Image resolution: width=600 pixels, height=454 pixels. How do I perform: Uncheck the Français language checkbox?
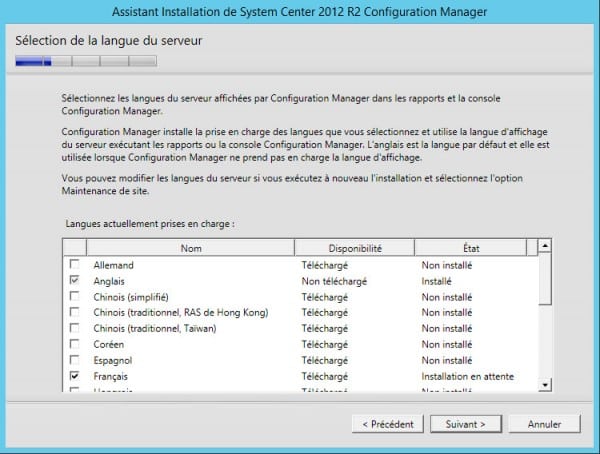tap(75, 375)
